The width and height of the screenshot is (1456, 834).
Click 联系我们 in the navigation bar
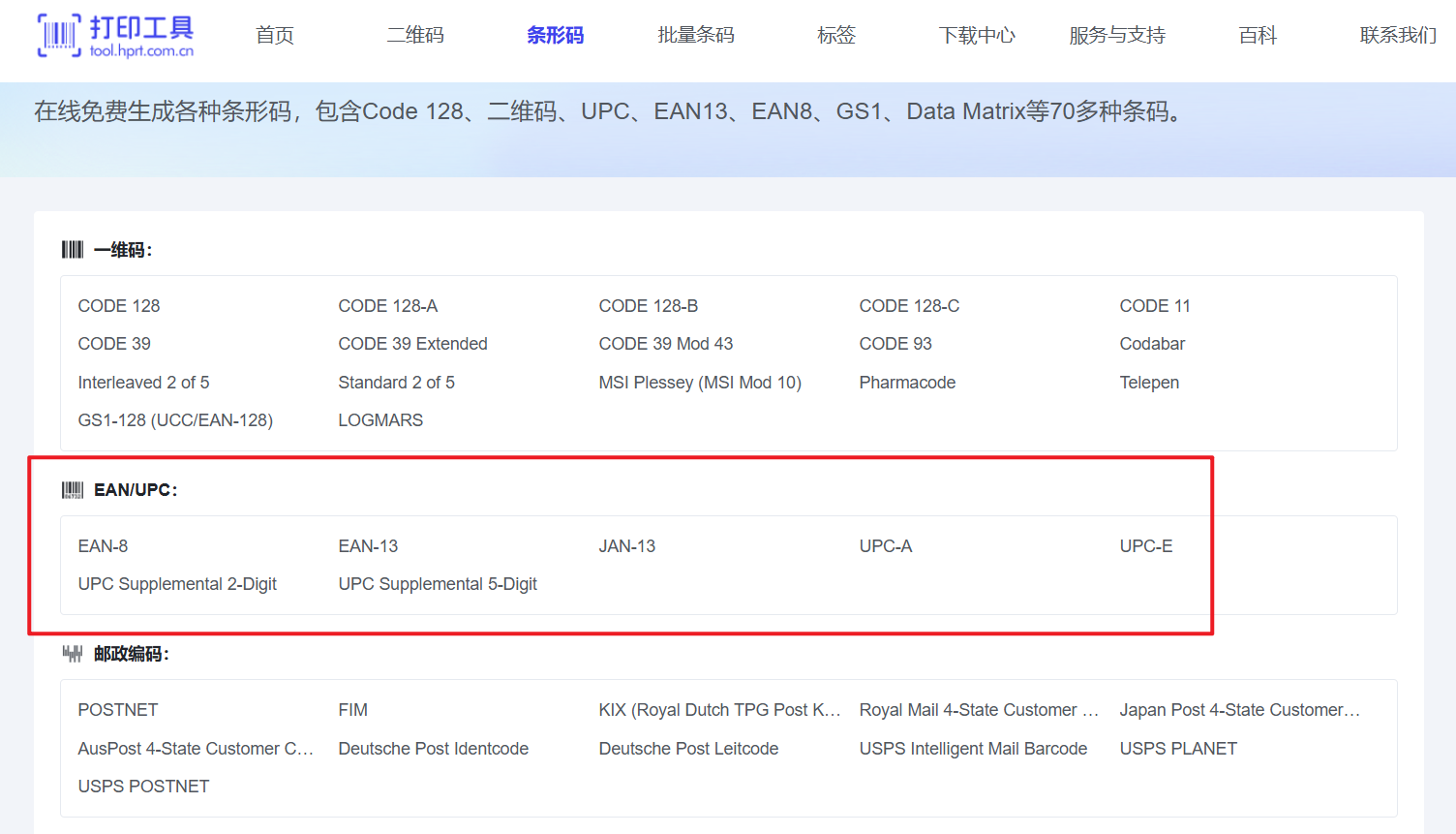[x=1398, y=35]
